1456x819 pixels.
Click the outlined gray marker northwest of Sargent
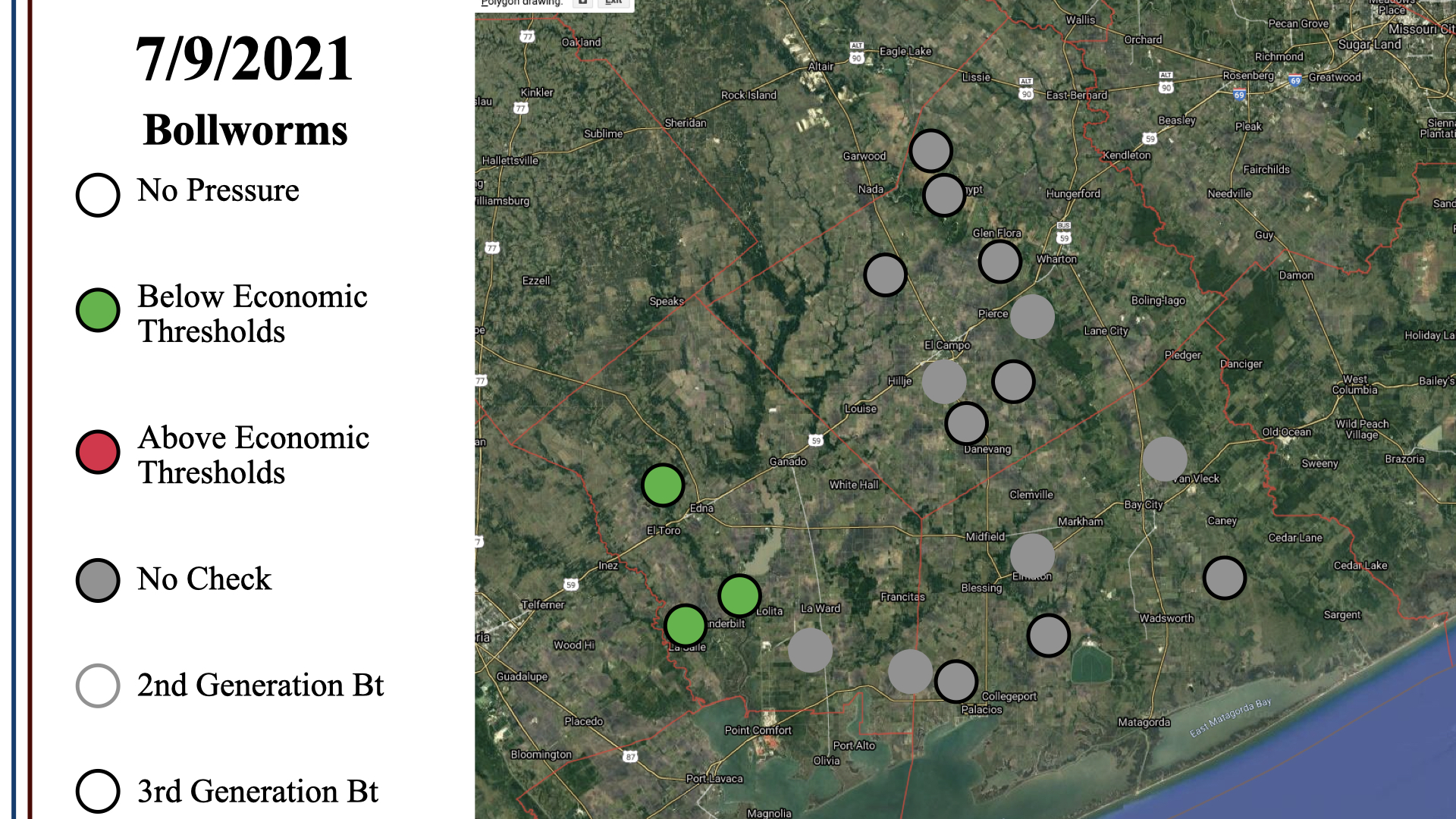click(x=1224, y=578)
